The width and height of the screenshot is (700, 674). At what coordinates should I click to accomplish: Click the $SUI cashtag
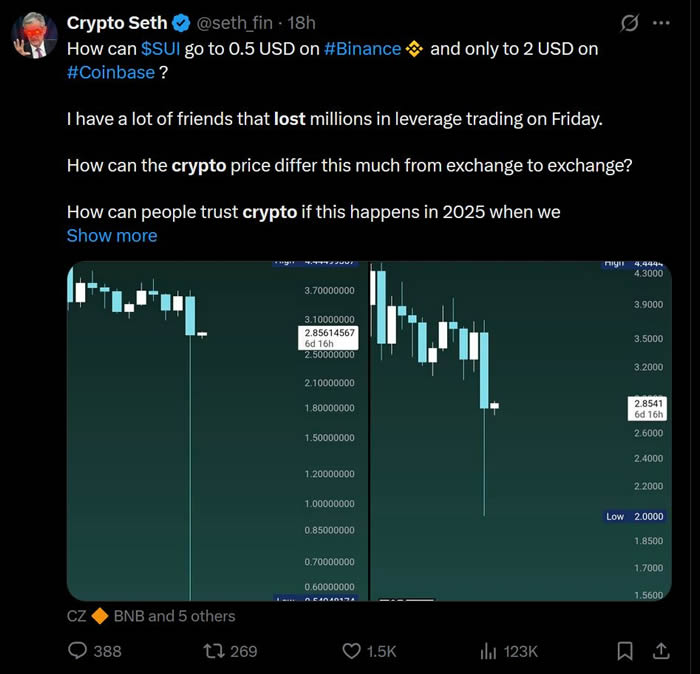160,48
